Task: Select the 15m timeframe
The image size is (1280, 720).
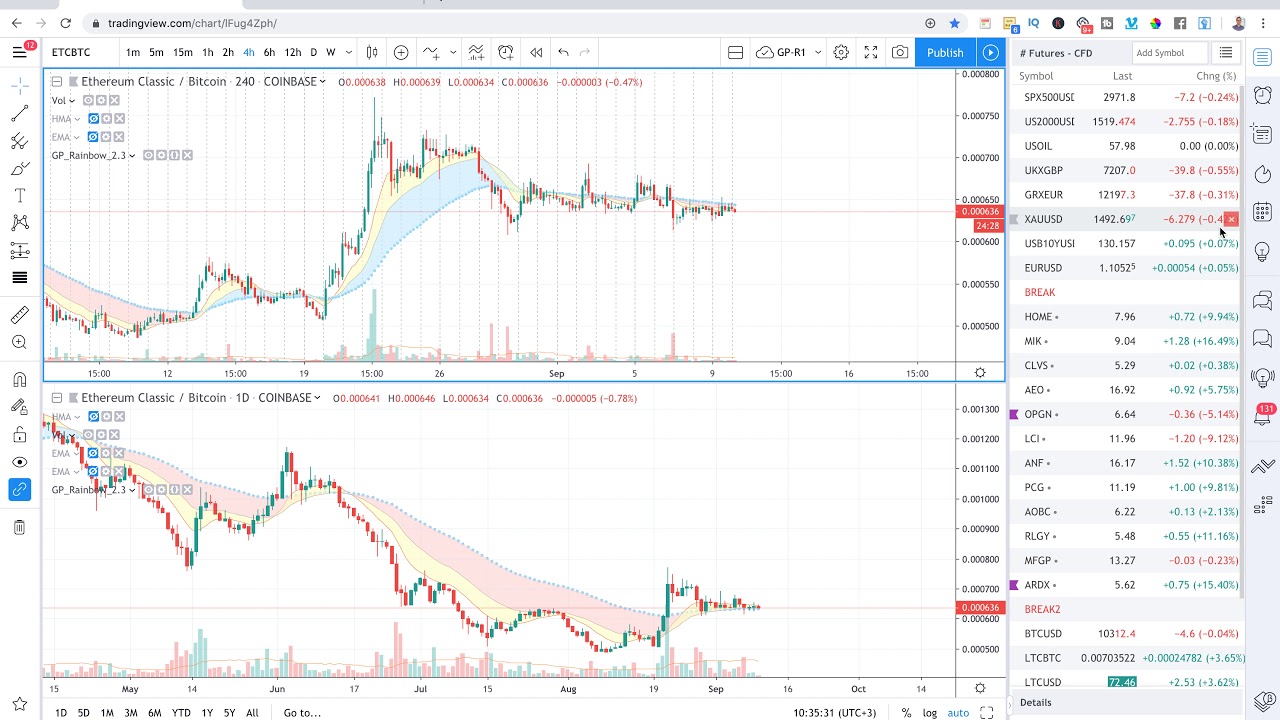Action: (x=182, y=52)
